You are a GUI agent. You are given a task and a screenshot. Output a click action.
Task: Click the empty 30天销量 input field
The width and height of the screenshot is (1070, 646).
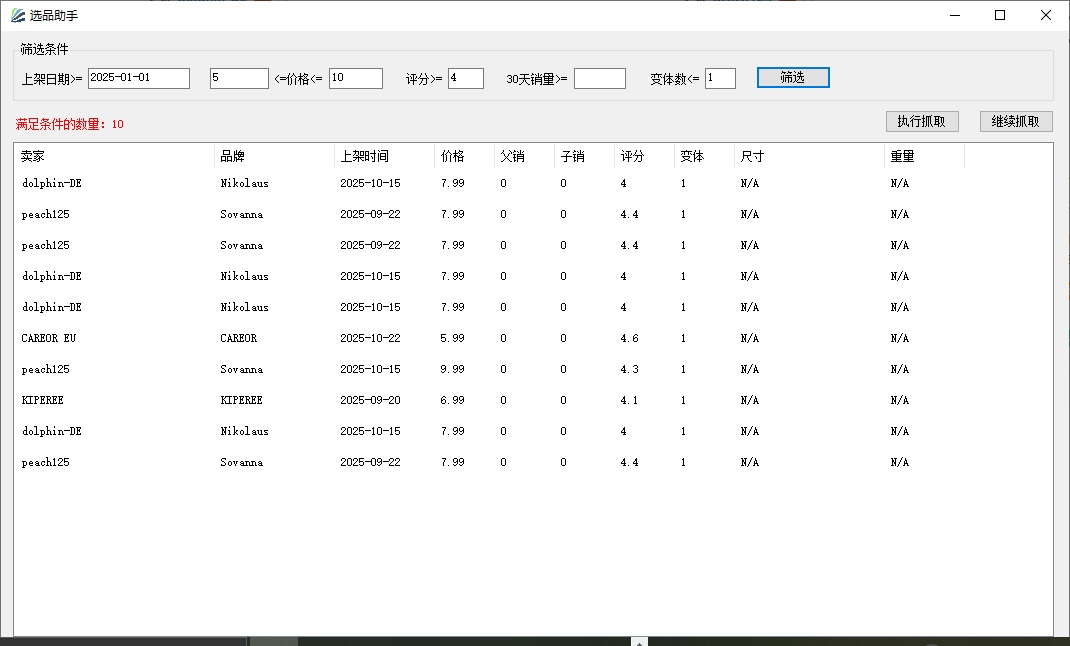[x=599, y=78]
